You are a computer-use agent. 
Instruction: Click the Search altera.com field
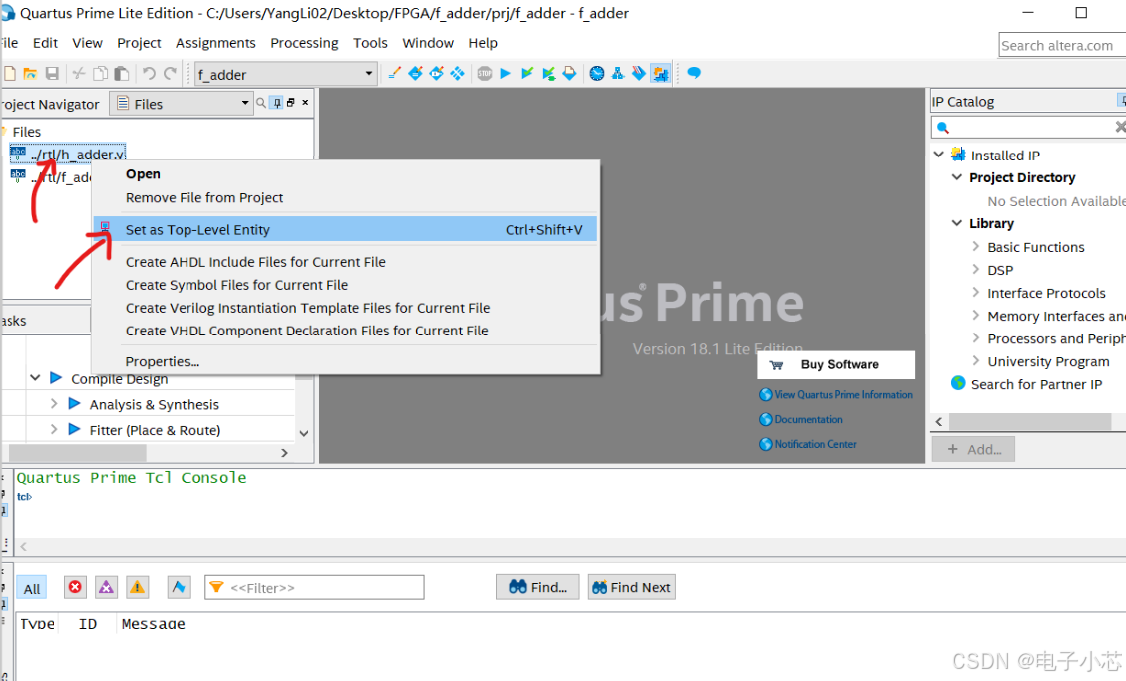click(1062, 45)
